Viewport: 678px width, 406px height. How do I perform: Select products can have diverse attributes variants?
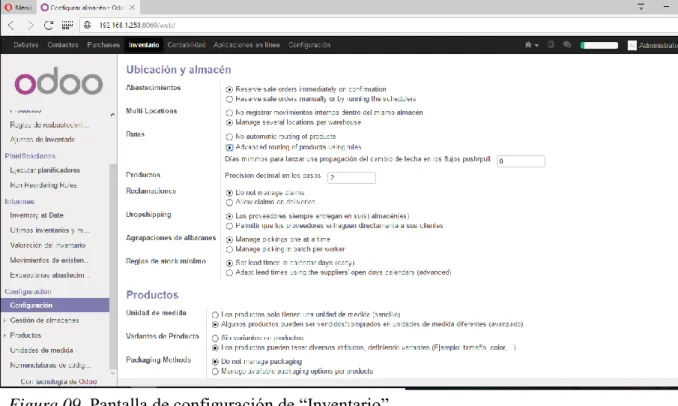point(215,348)
